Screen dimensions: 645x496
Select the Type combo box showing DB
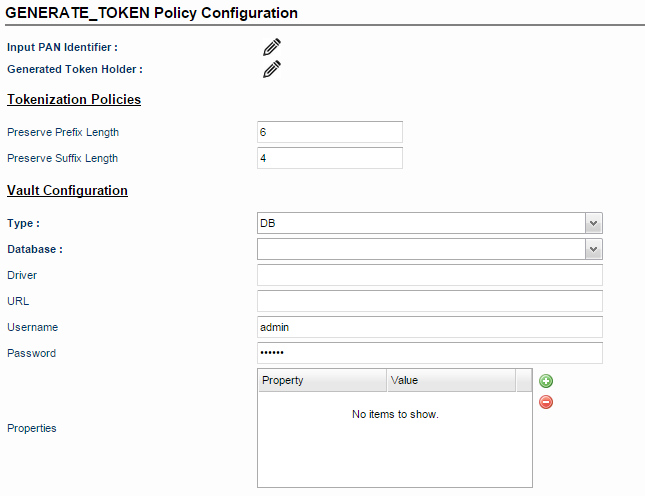pyautogui.click(x=430, y=223)
